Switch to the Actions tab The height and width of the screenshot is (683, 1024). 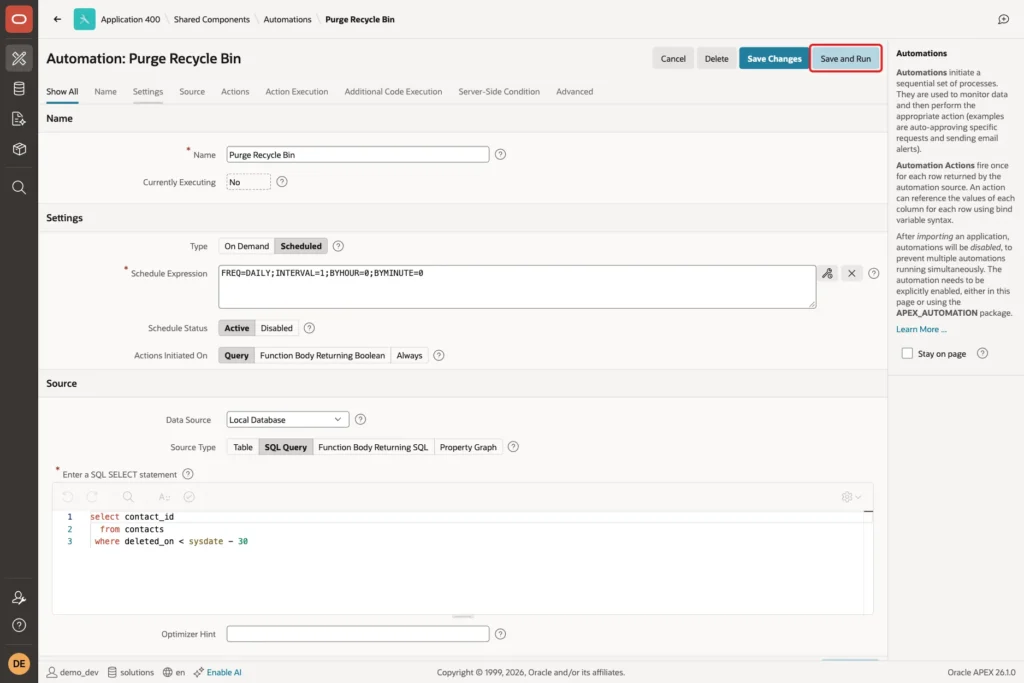(235, 91)
